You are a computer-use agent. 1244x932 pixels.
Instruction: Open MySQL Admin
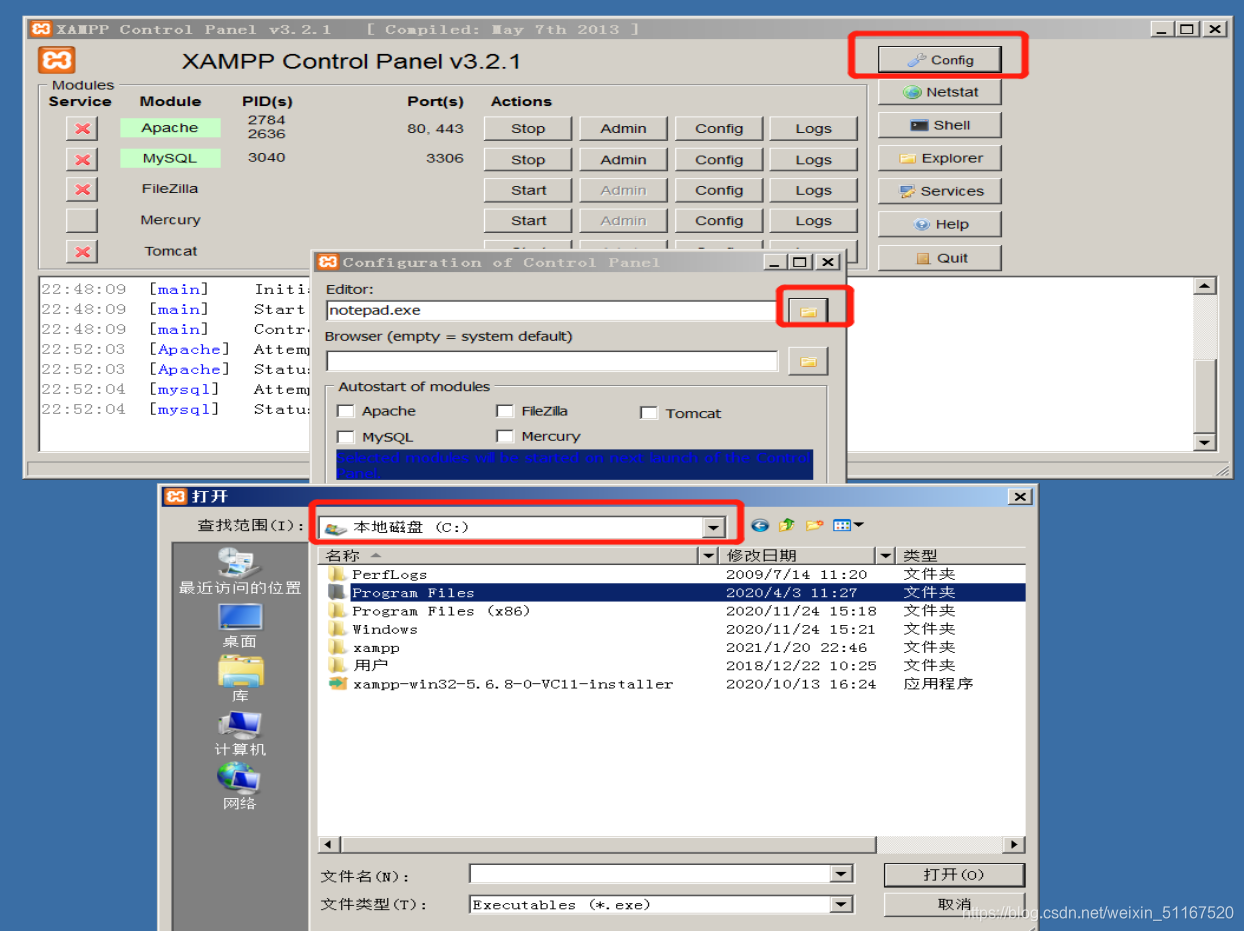[x=623, y=159]
